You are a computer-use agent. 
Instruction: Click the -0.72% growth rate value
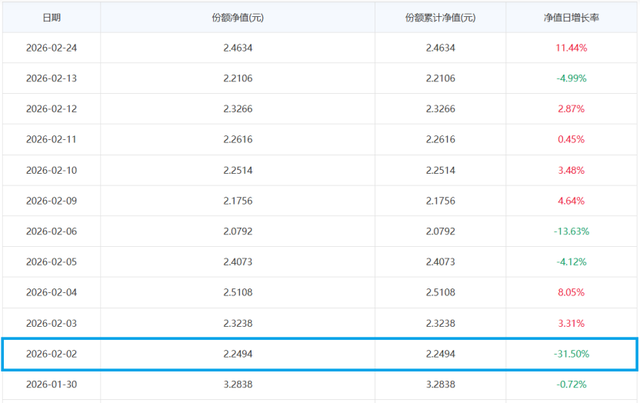click(572, 384)
